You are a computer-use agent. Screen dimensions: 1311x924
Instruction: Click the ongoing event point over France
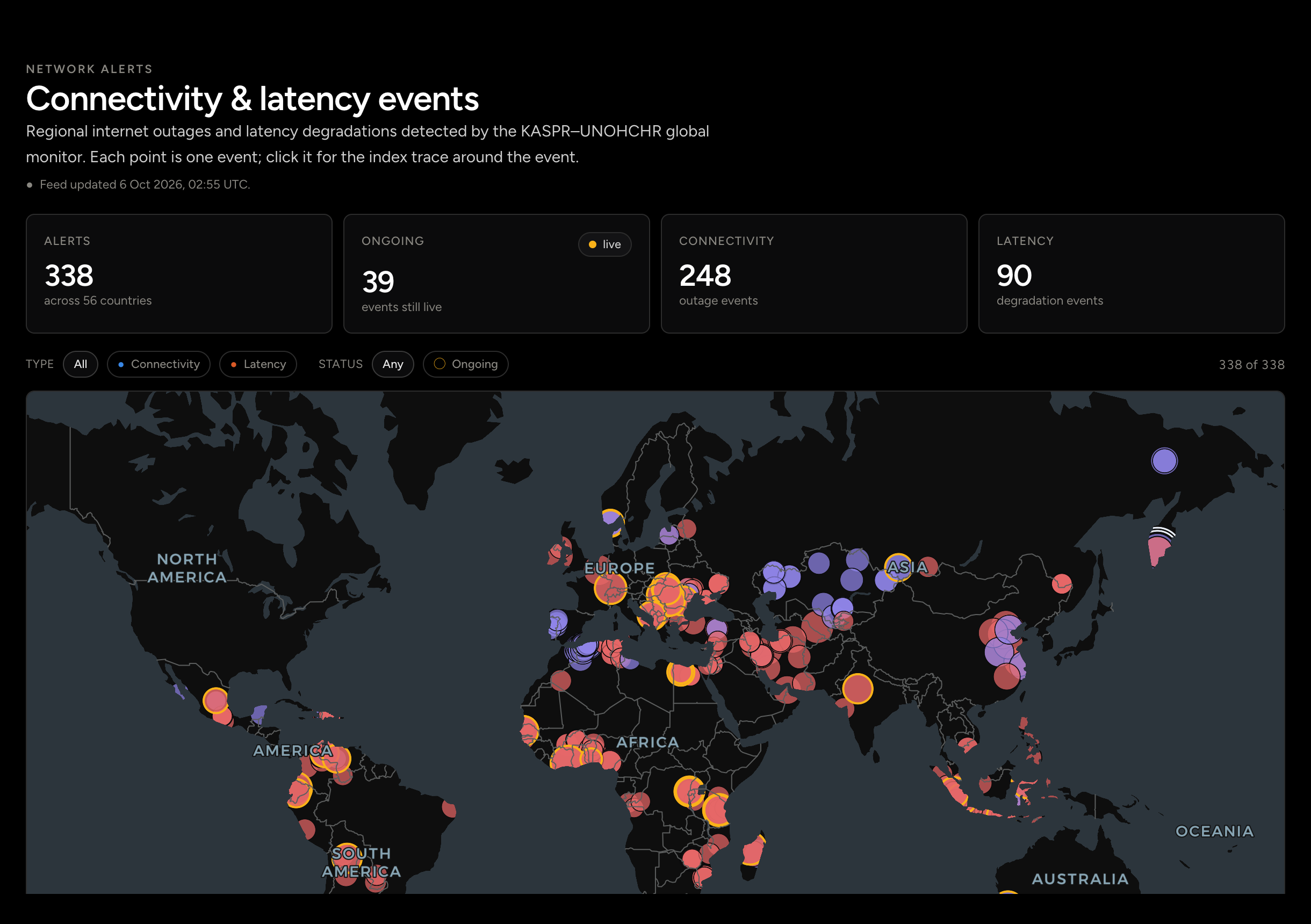(x=610, y=588)
